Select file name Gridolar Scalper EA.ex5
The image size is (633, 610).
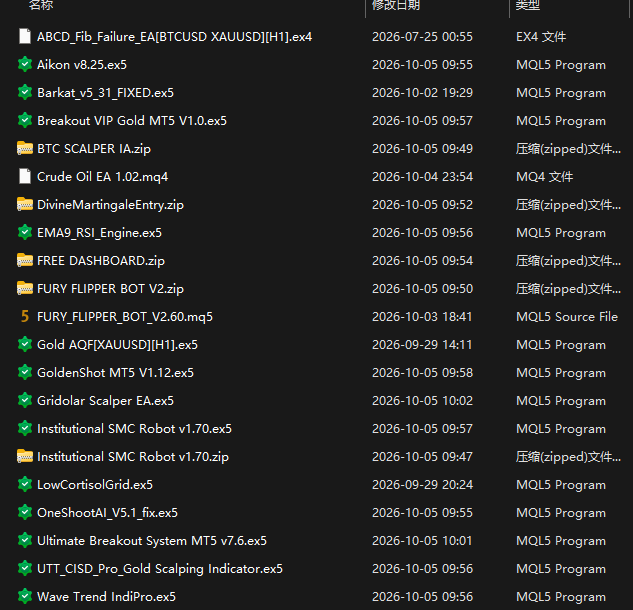105,401
